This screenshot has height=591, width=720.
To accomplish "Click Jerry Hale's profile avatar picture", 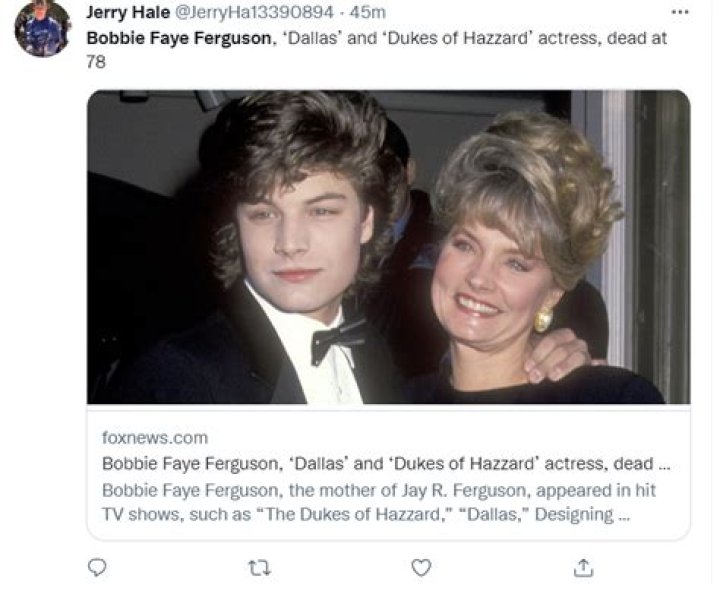I will (x=42, y=29).
